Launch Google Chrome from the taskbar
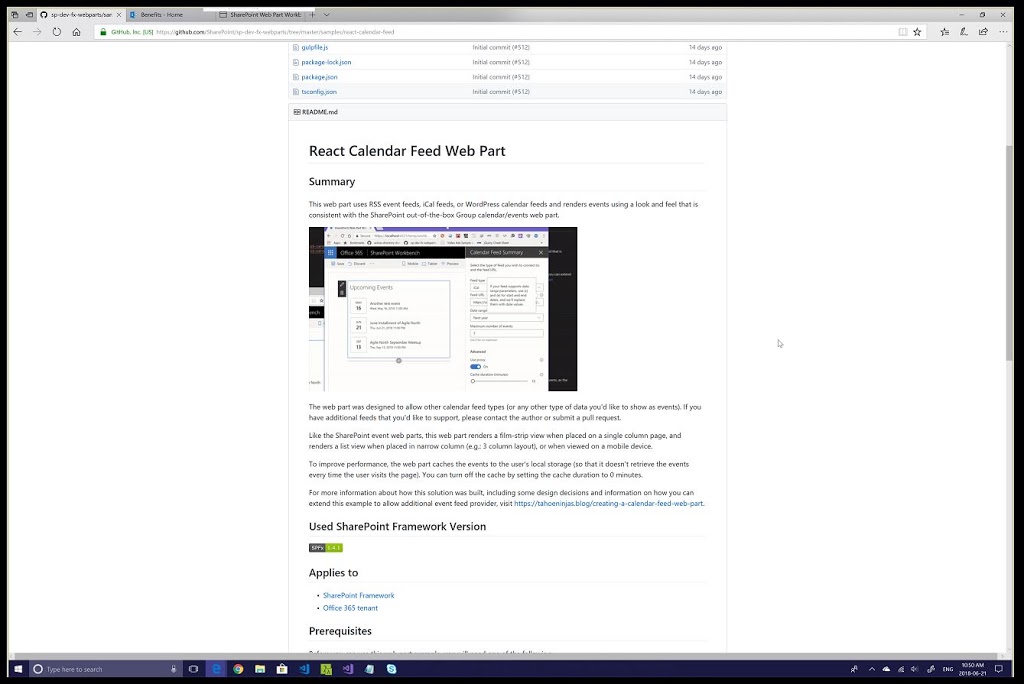The height and width of the screenshot is (684, 1024). (x=238, y=669)
